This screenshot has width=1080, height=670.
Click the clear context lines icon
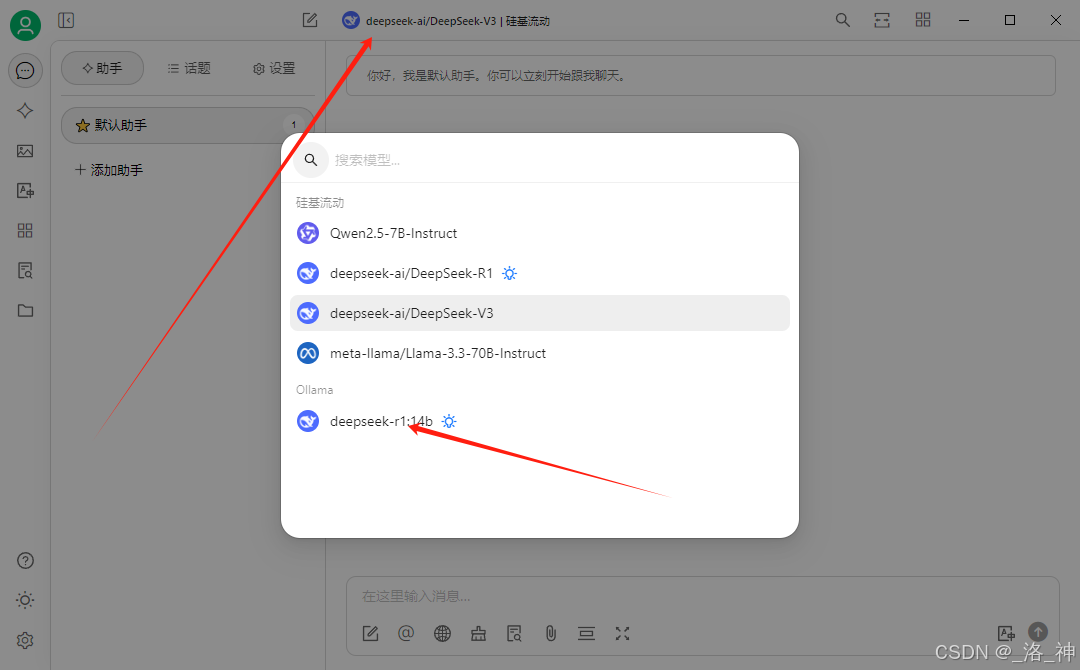tap(586, 634)
